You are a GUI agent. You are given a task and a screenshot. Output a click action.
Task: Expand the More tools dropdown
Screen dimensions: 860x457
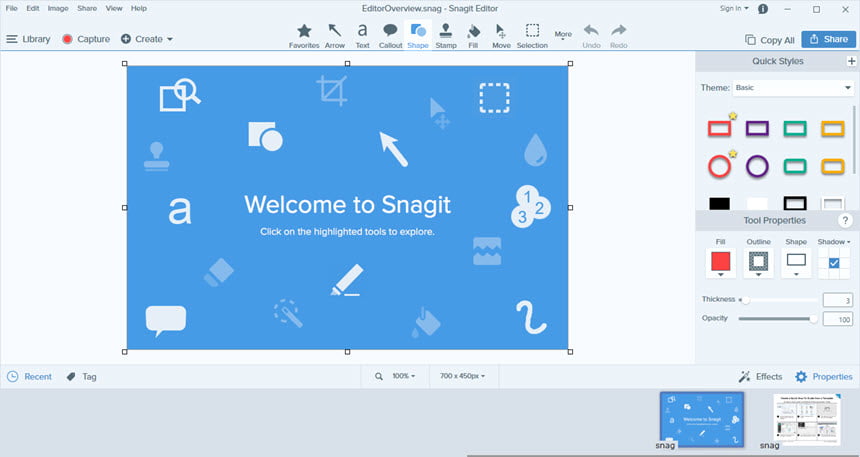tap(563, 36)
